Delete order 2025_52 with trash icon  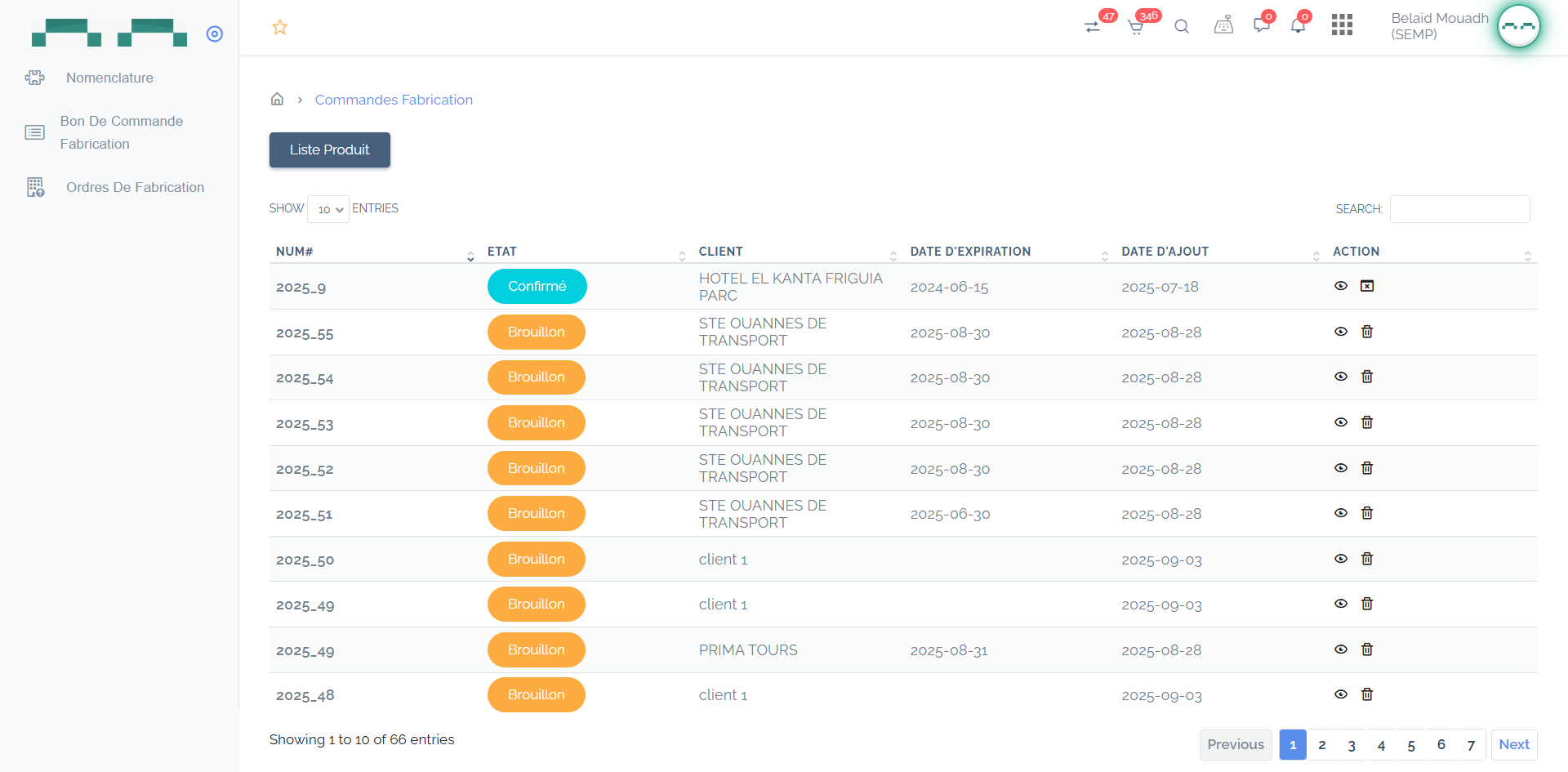(1367, 468)
